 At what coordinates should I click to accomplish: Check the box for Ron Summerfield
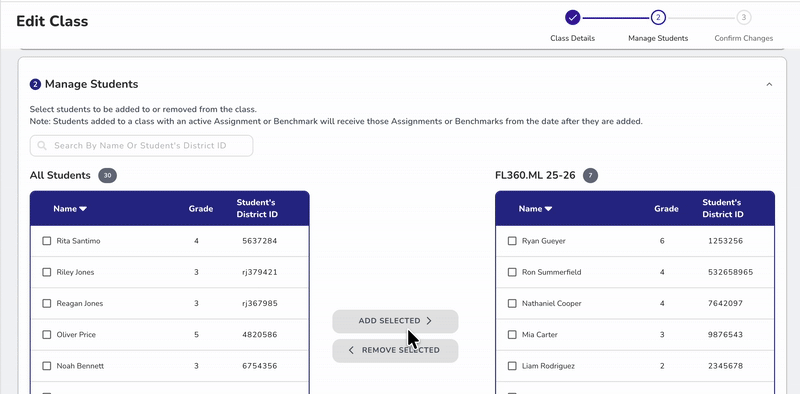pyautogui.click(x=512, y=273)
